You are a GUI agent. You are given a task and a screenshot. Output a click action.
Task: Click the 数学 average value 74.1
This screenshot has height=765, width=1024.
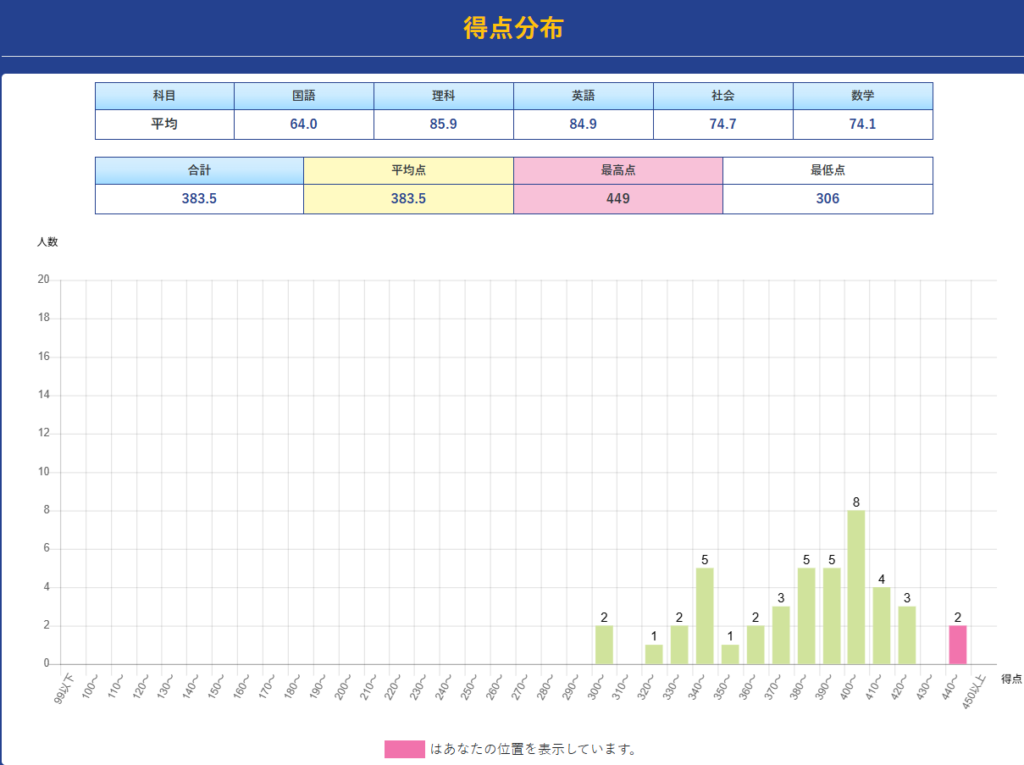(x=862, y=124)
